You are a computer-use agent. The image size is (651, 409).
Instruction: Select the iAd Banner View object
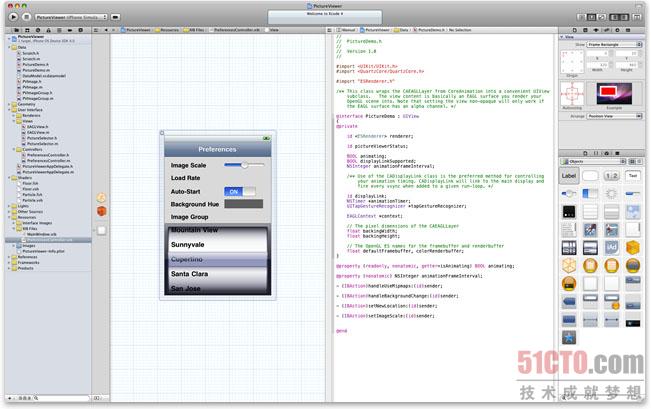[611, 248]
